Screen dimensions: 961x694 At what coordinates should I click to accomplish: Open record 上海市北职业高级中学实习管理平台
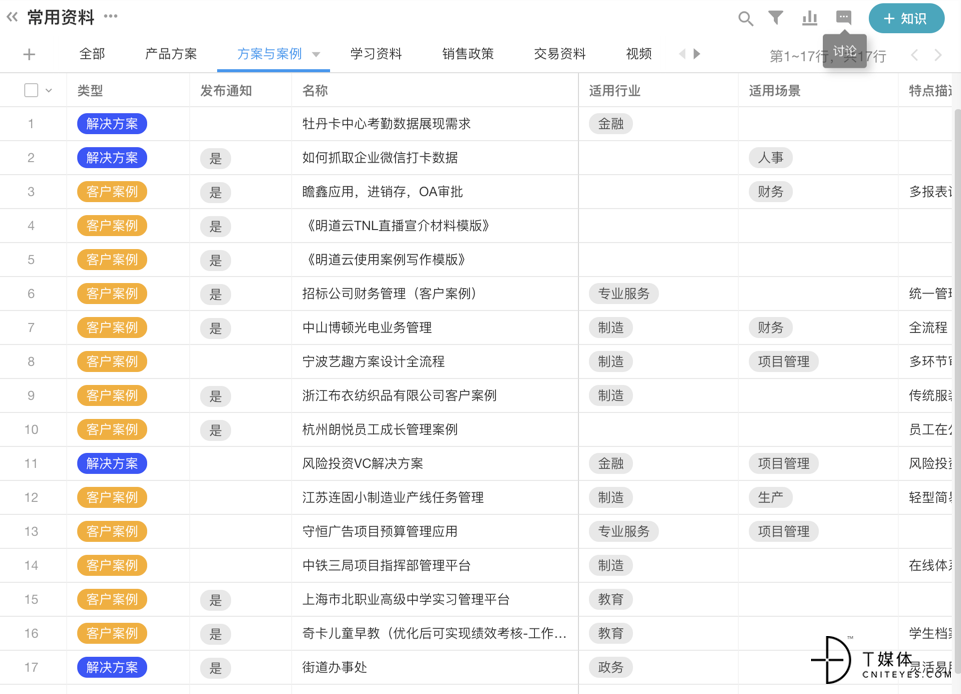tap(406, 599)
